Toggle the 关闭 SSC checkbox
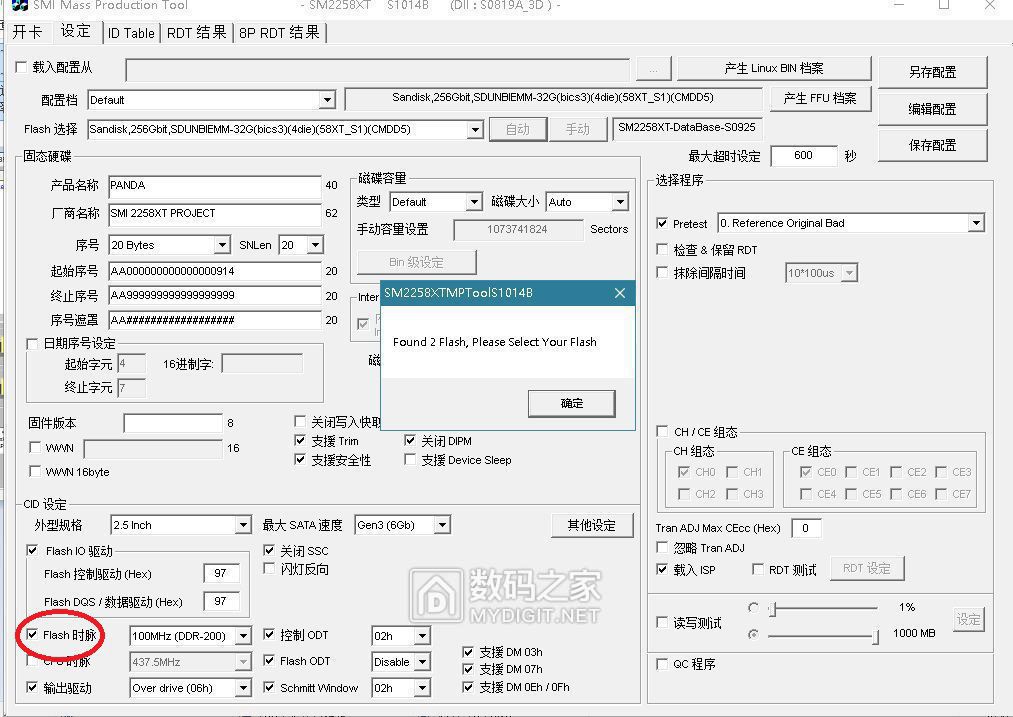 [x=269, y=551]
